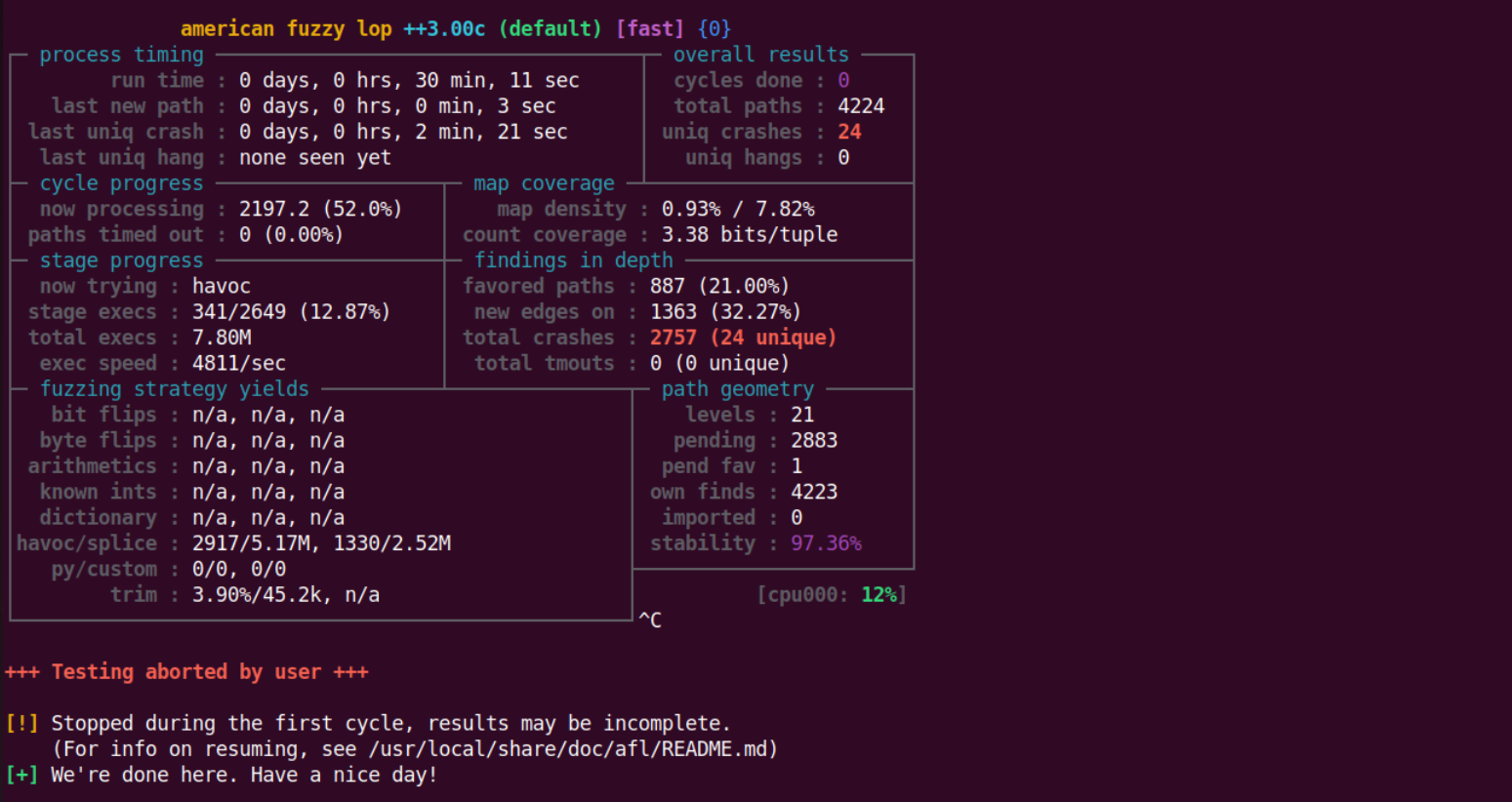Click the "map coverage" section header
Screen dimensions: 1512x802
pyautogui.click(x=544, y=183)
